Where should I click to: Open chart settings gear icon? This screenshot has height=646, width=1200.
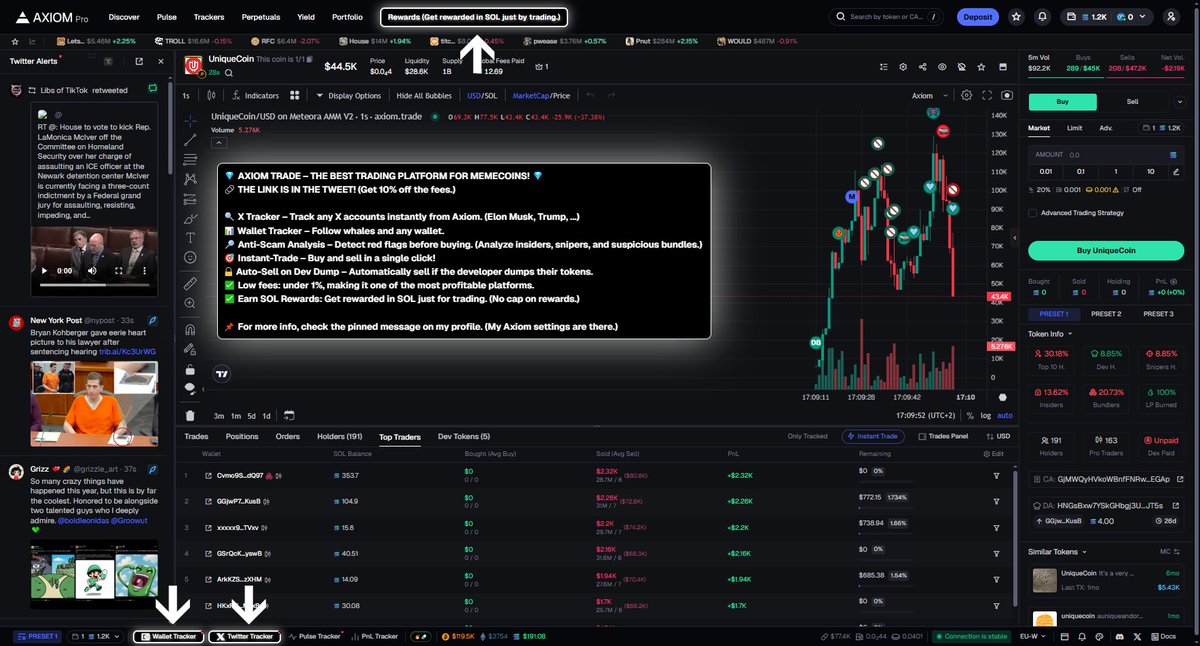(966, 95)
